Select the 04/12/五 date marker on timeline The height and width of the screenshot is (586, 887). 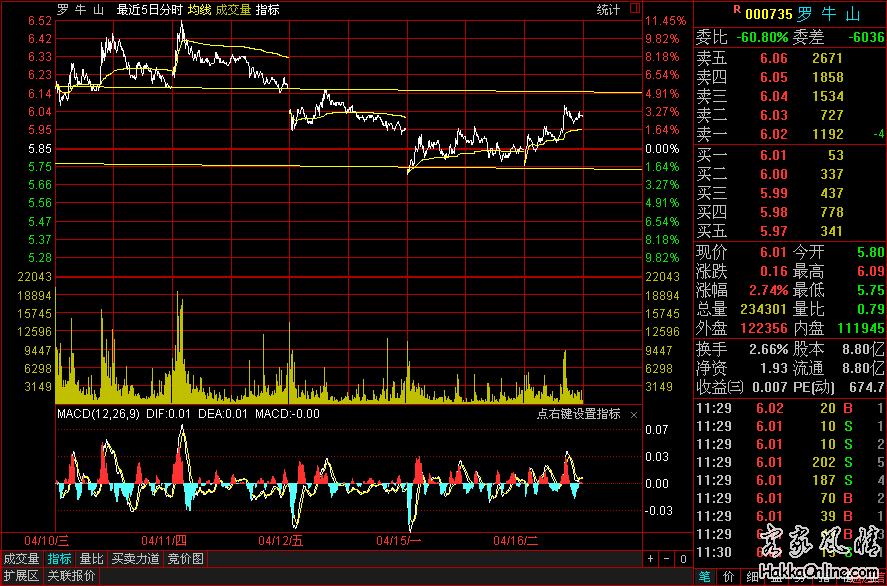tap(280, 541)
